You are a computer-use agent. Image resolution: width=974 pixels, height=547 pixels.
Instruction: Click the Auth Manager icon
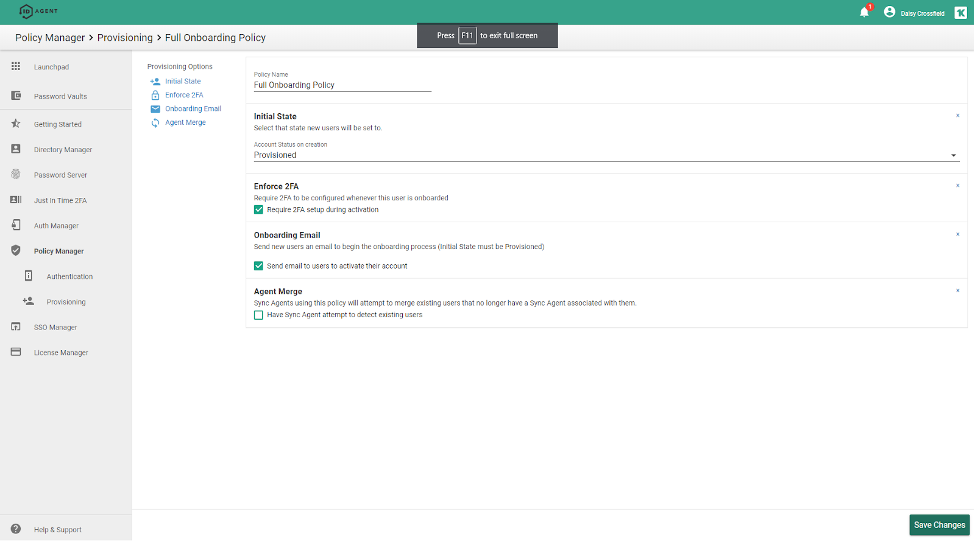(x=16, y=225)
